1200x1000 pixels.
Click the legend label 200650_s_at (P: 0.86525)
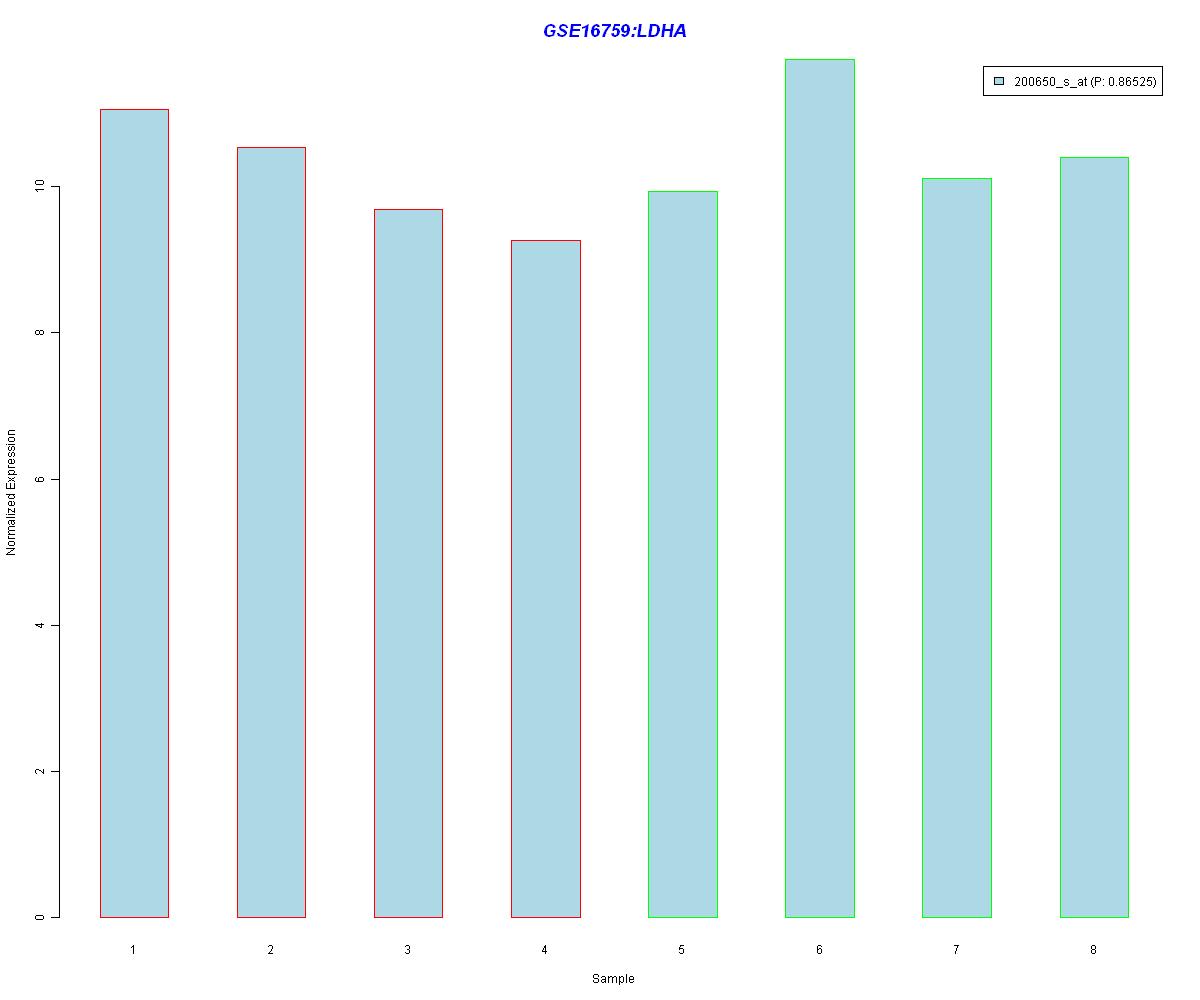[1085, 83]
